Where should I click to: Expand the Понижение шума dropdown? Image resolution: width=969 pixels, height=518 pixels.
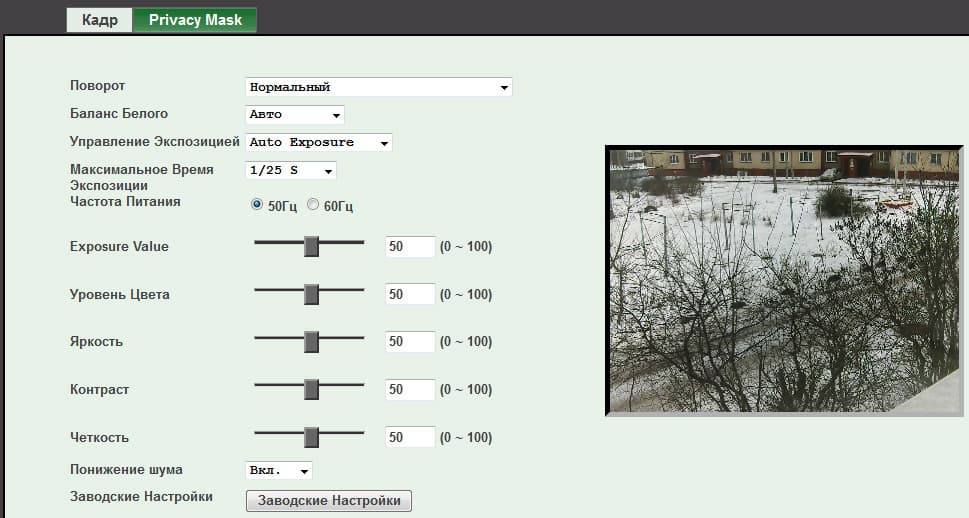[x=279, y=470]
